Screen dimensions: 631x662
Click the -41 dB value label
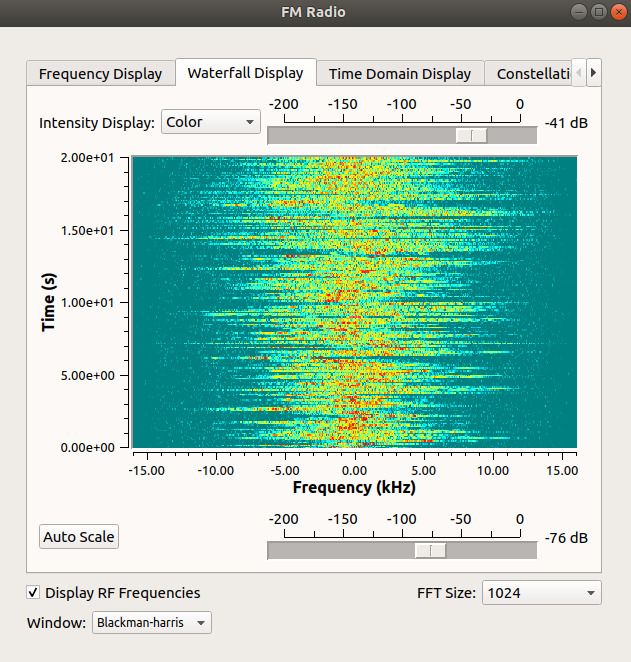click(x=566, y=123)
